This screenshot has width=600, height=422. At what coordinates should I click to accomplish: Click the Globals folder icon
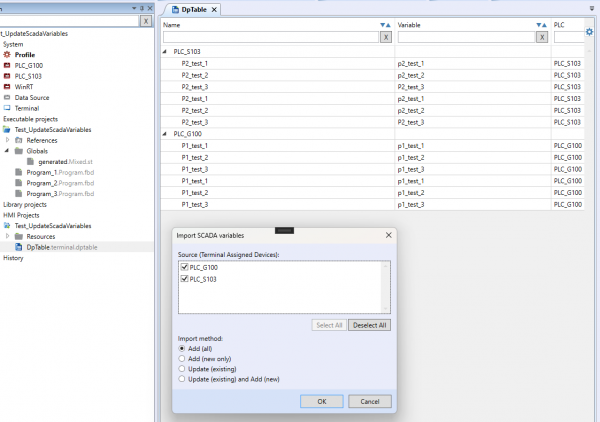(19, 151)
